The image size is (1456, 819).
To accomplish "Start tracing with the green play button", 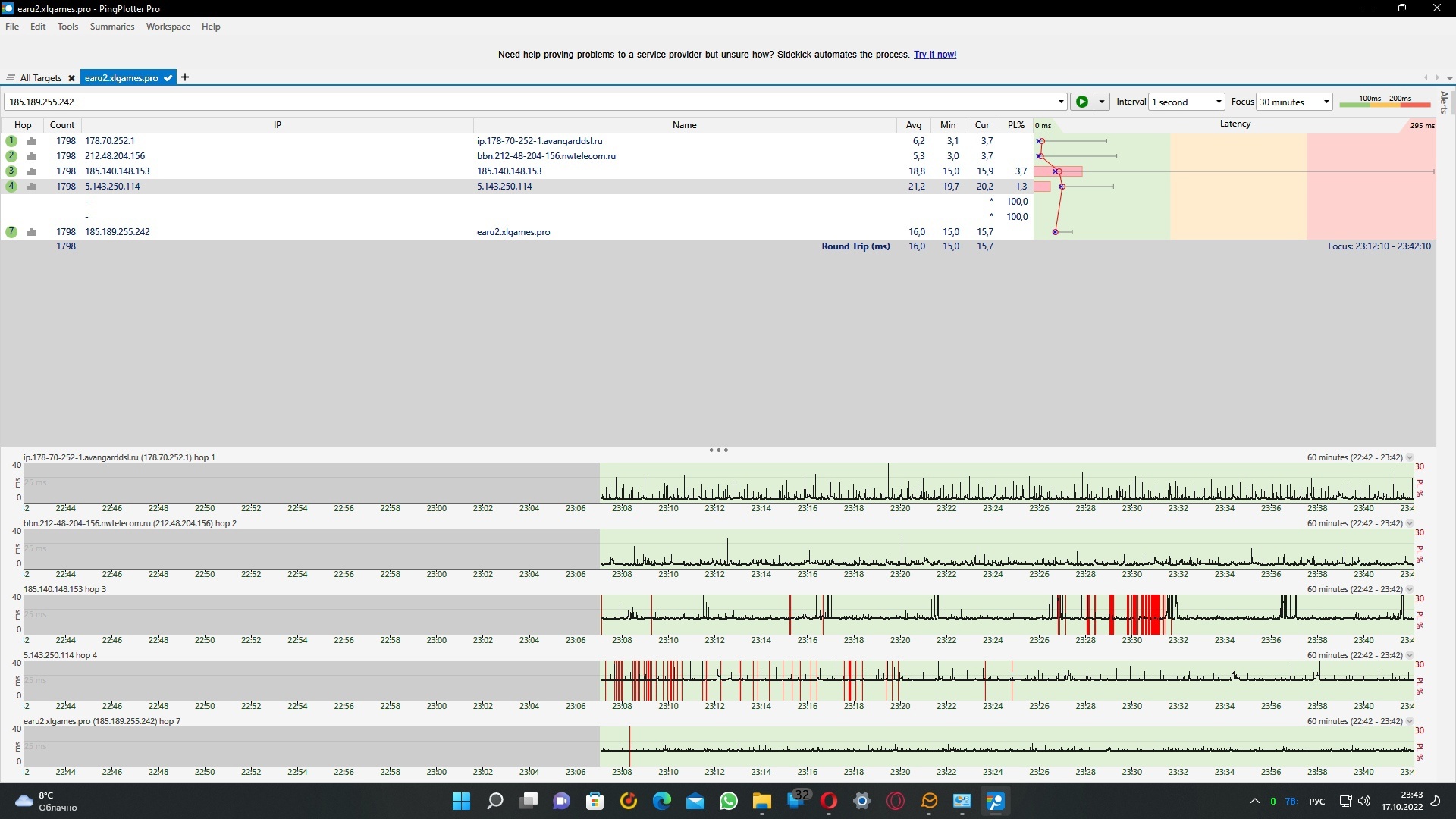I will (x=1082, y=102).
